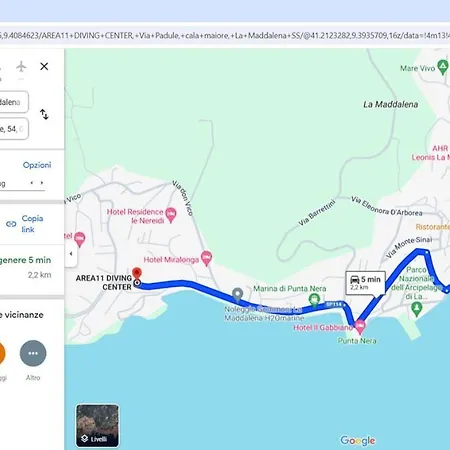Viewport: 450px width, 450px height.
Task: Copy the route link with Copia link
Action: click(25, 224)
